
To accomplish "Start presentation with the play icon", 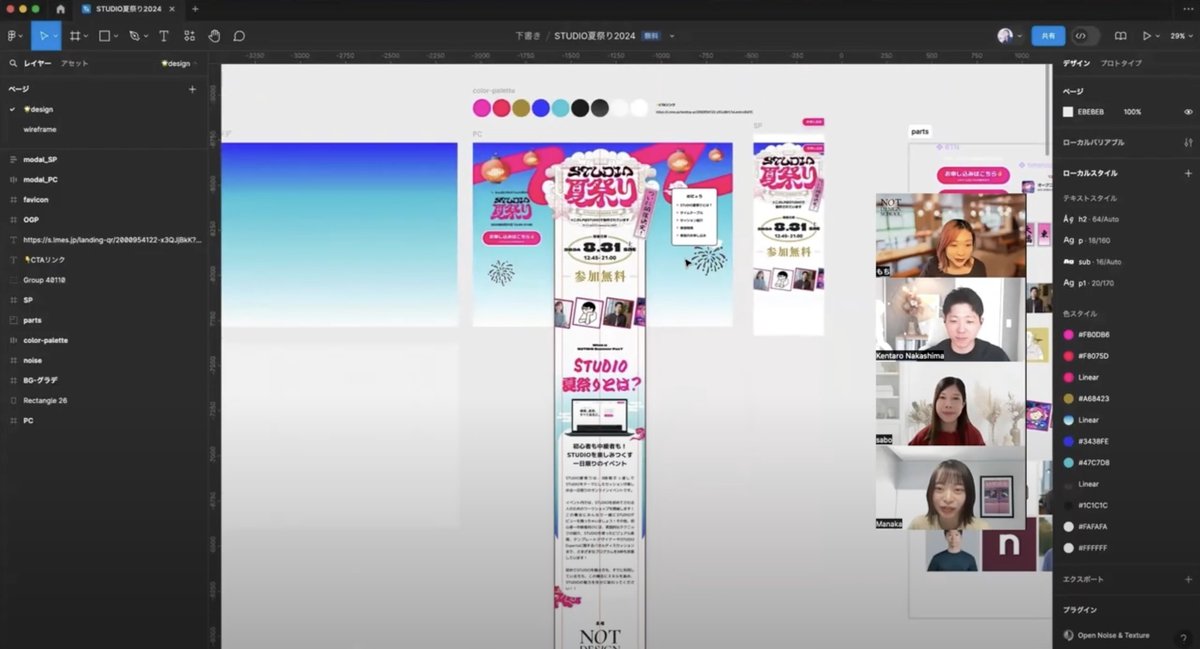I will click(x=1147, y=36).
